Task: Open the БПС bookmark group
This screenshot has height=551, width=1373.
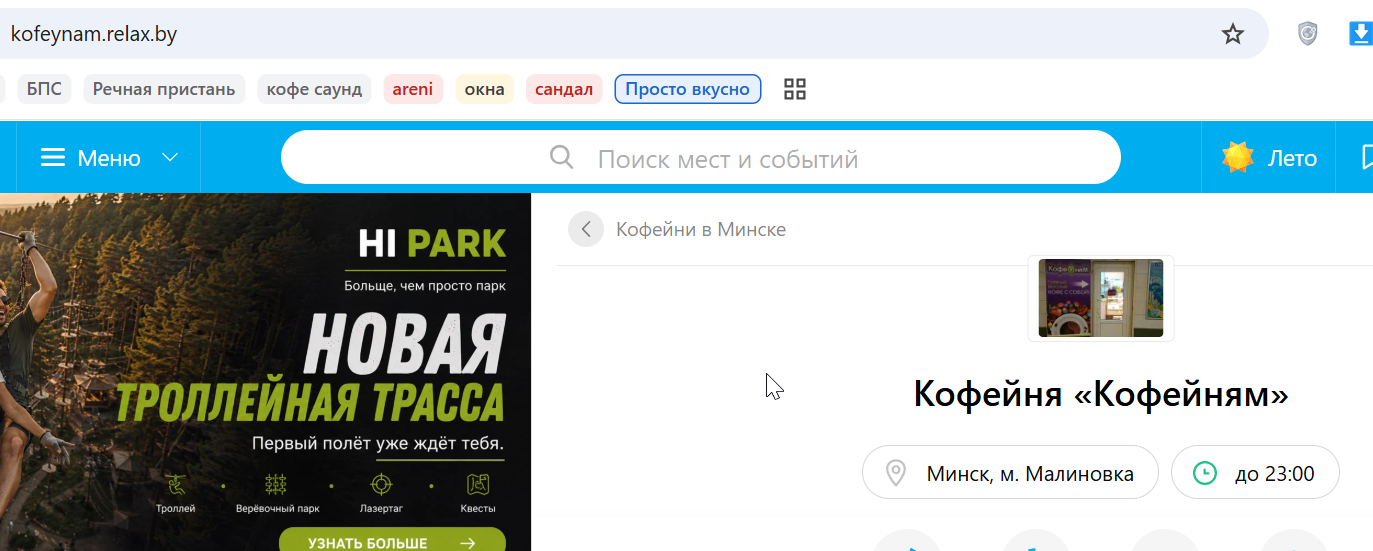Action: (x=43, y=89)
